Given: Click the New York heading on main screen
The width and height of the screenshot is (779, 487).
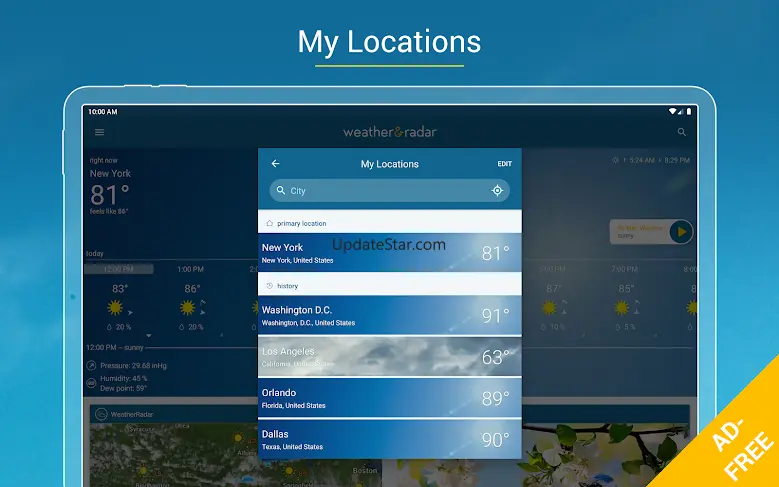Looking at the screenshot, I should [110, 173].
